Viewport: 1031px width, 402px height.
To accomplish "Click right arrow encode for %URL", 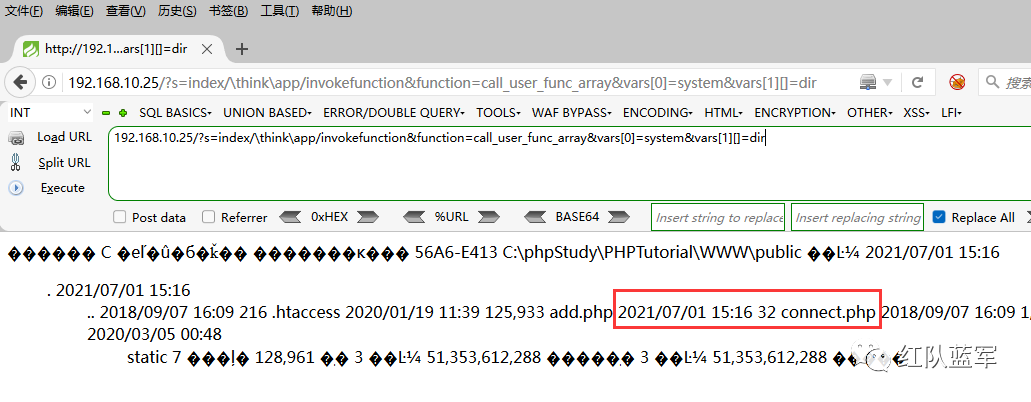I will 489,216.
